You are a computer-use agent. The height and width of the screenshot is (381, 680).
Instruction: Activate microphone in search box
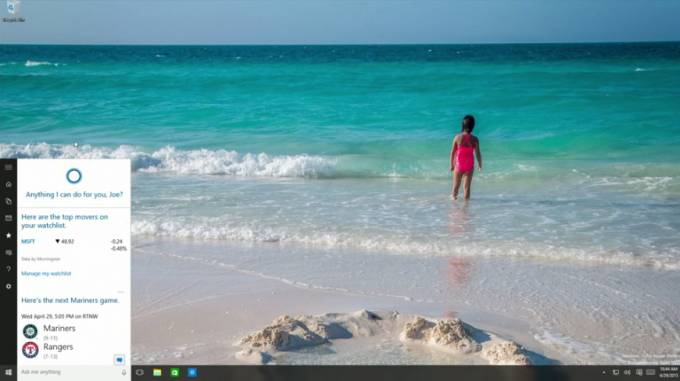coord(124,372)
